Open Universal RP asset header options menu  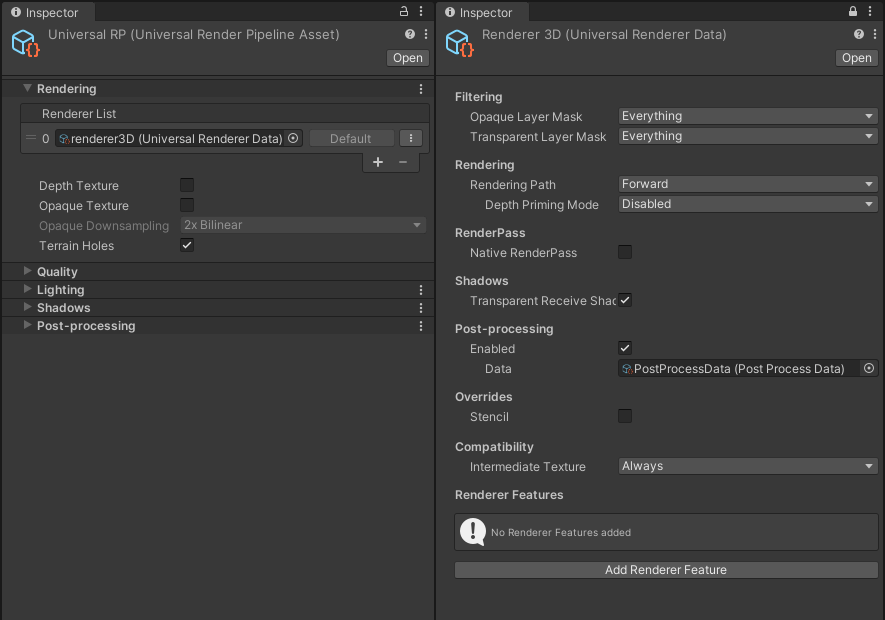426,34
